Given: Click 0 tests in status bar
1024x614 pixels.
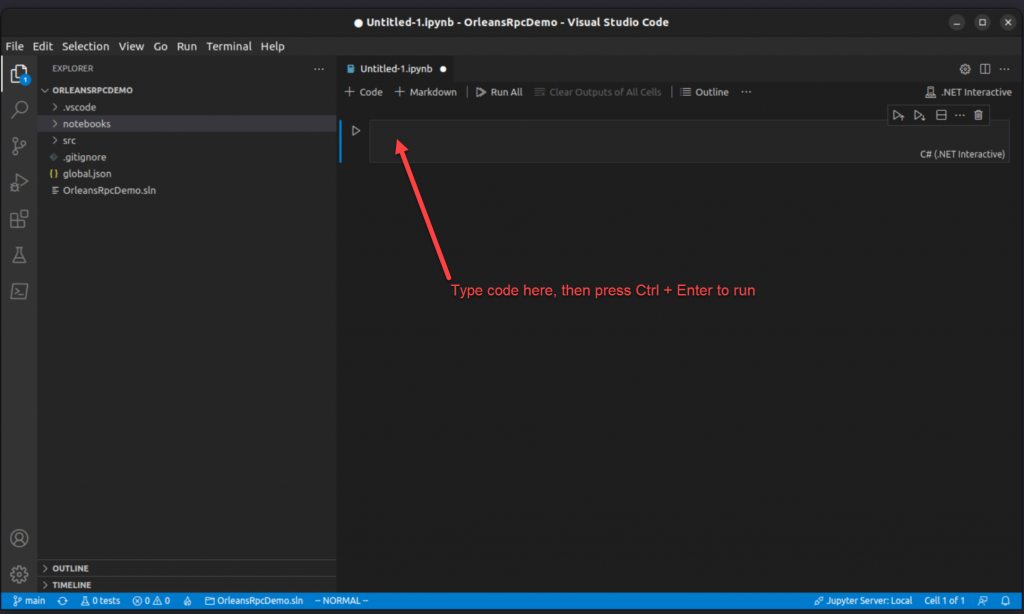Looking at the screenshot, I should point(100,601).
